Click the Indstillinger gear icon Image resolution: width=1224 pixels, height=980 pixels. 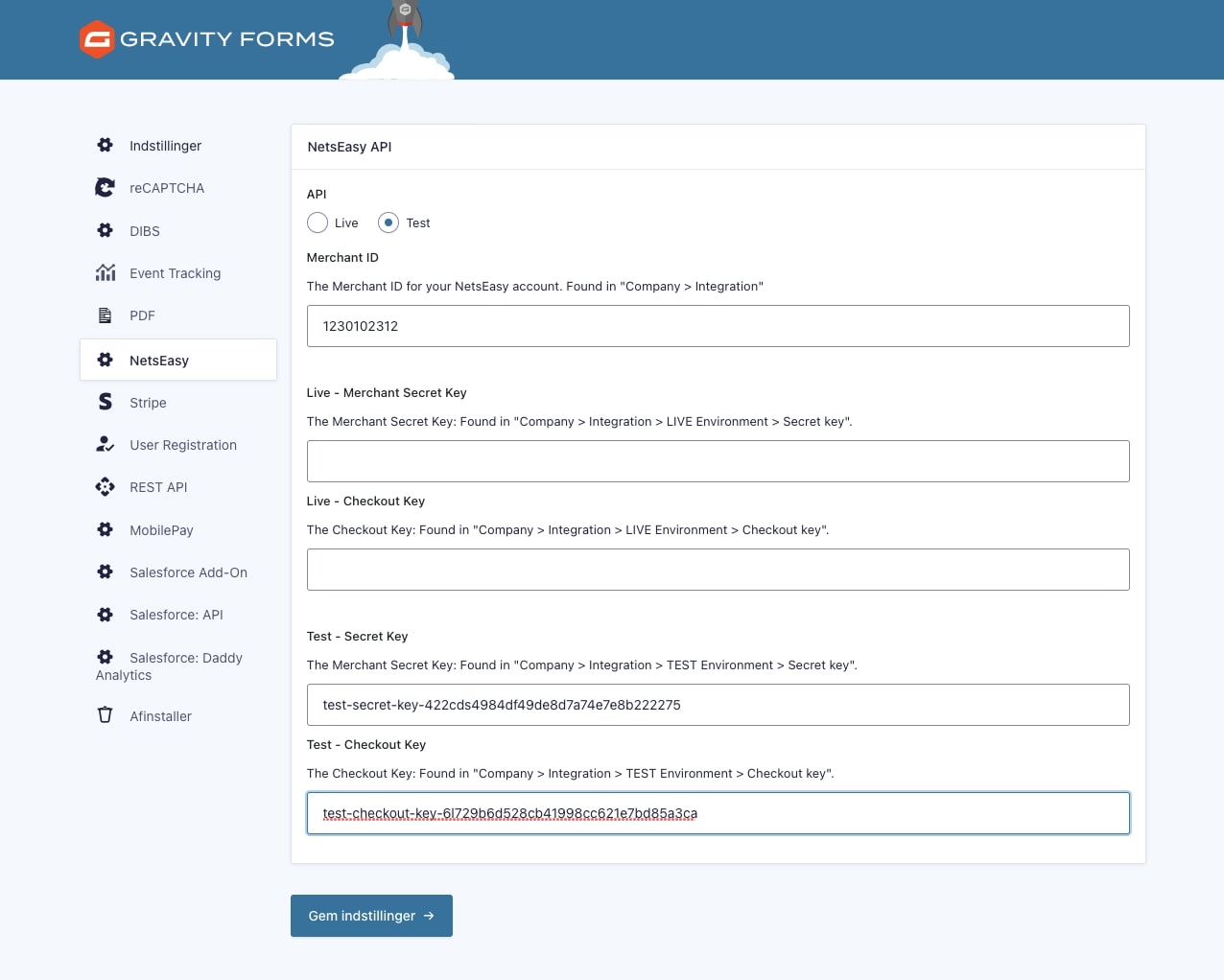click(106, 145)
